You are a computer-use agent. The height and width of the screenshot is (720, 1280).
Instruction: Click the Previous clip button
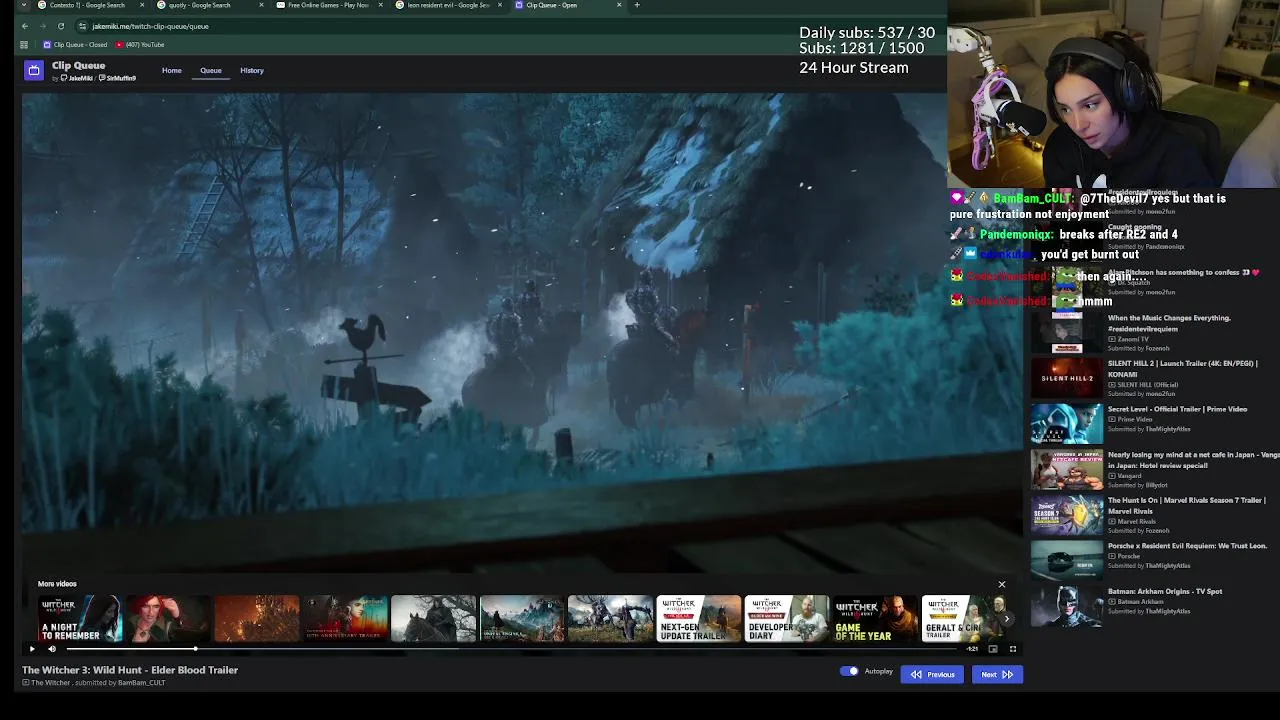(933, 674)
